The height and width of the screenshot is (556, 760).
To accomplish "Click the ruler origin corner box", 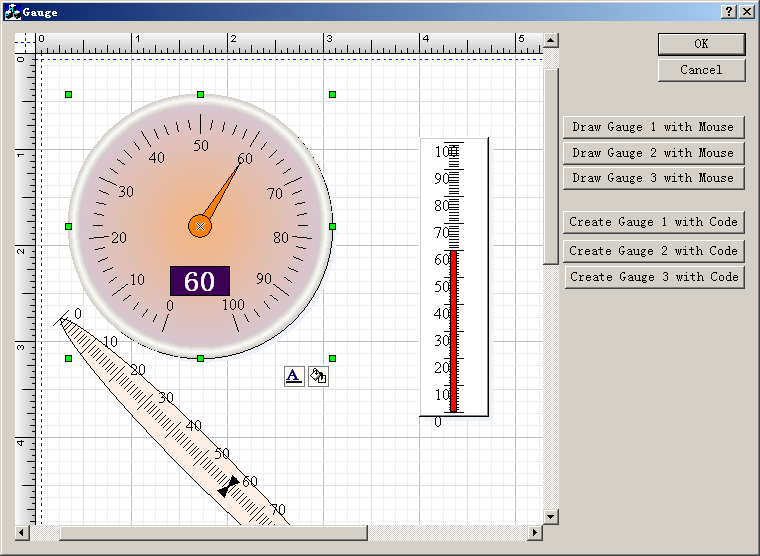I will [24, 43].
